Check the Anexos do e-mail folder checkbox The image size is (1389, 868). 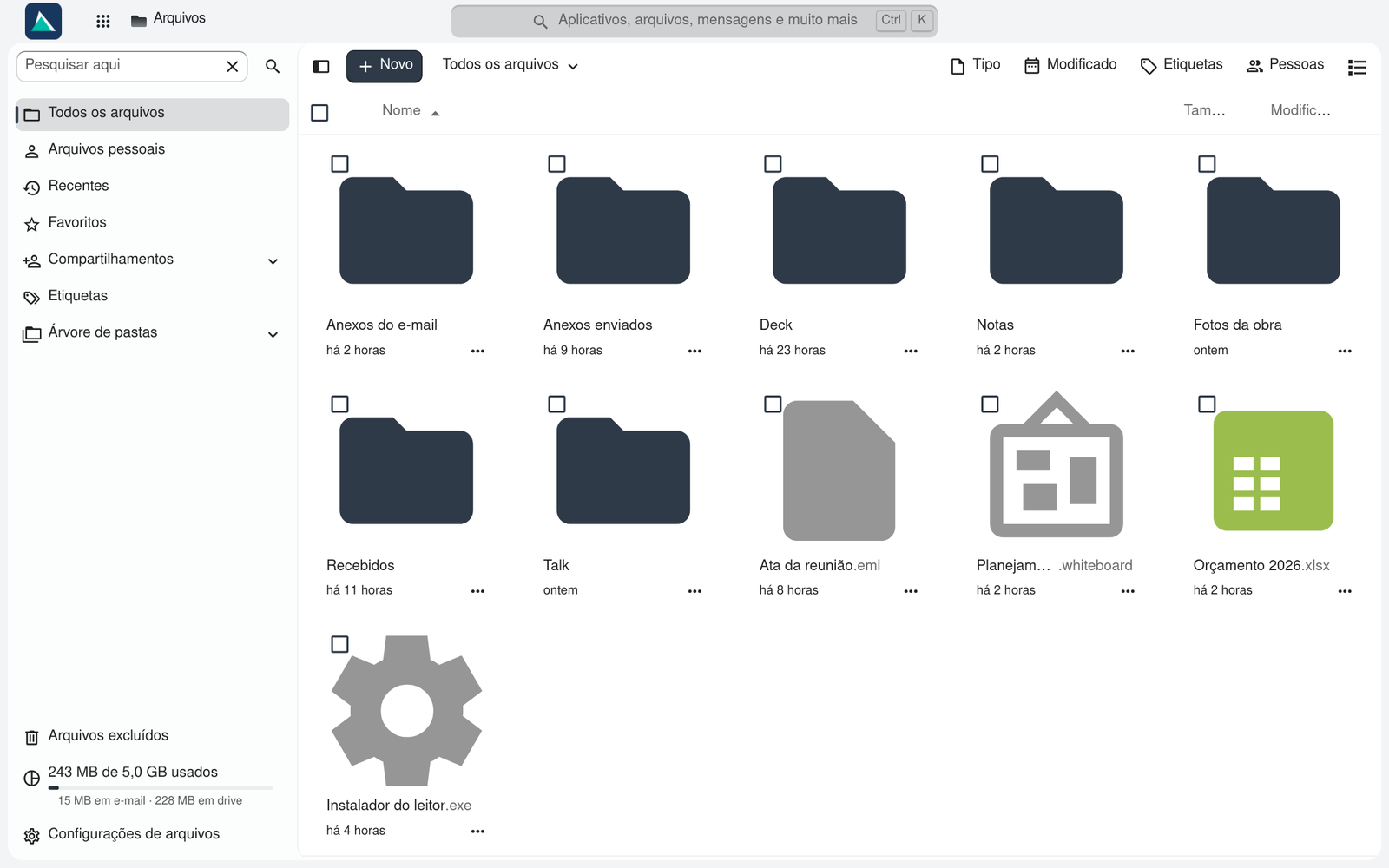coord(340,164)
